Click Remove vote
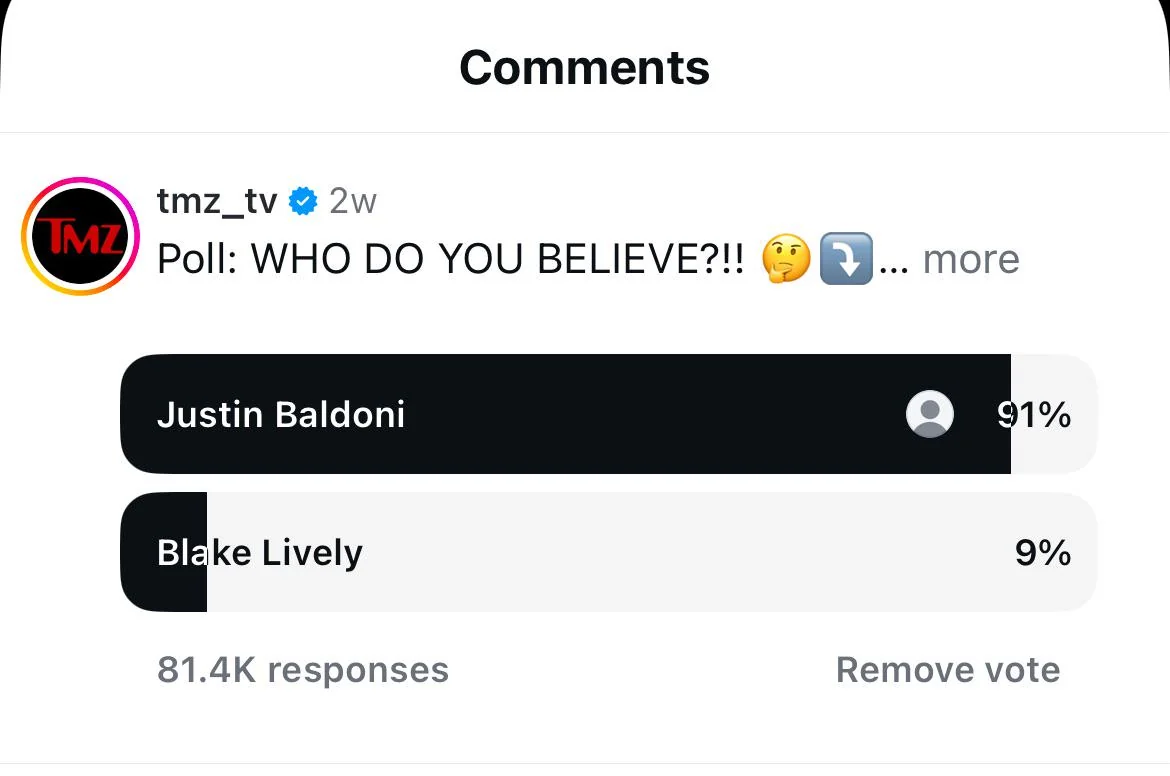This screenshot has width=1170, height=776. [x=946, y=669]
